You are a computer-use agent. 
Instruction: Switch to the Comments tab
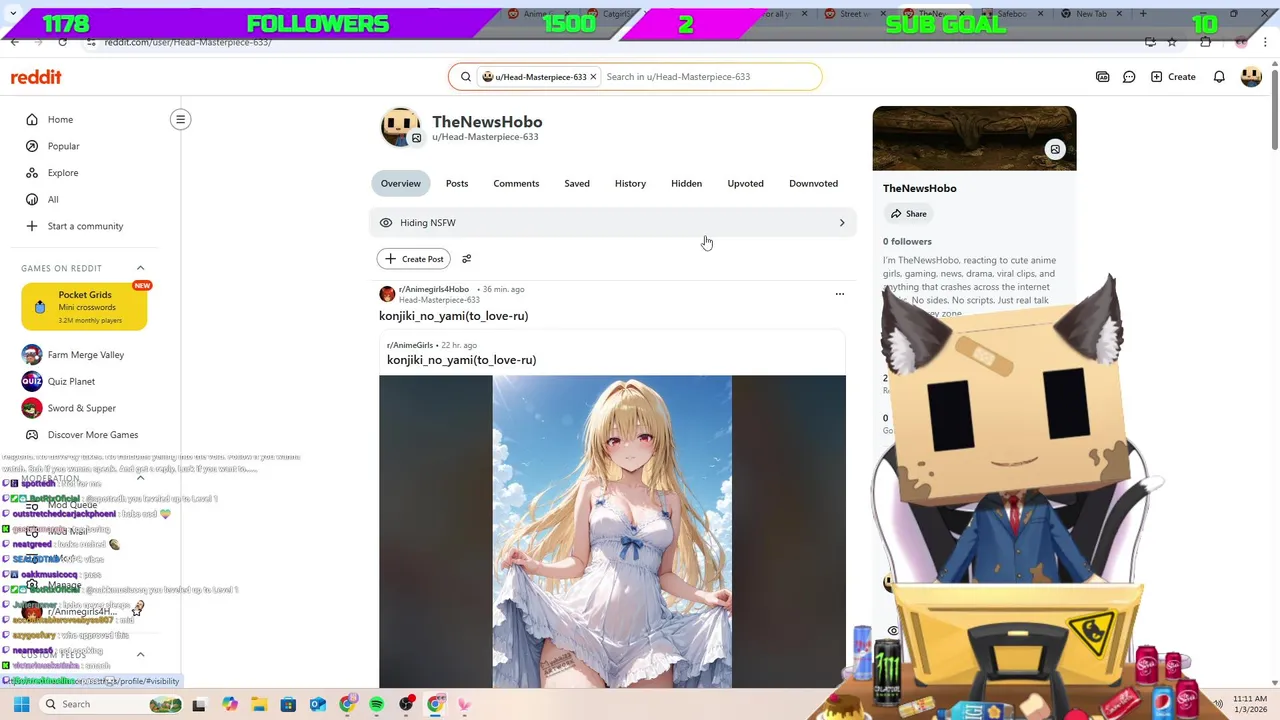pos(516,184)
